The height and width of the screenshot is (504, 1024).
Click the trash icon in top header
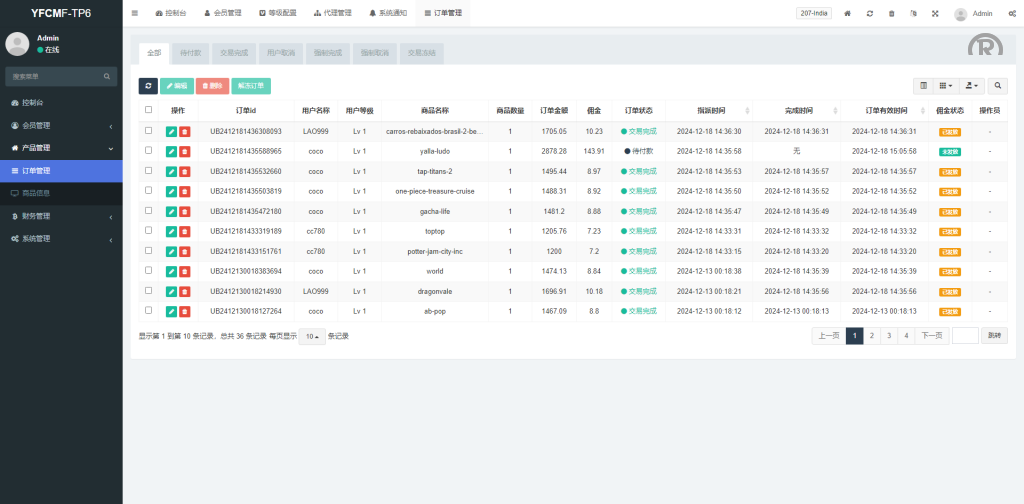[891, 14]
